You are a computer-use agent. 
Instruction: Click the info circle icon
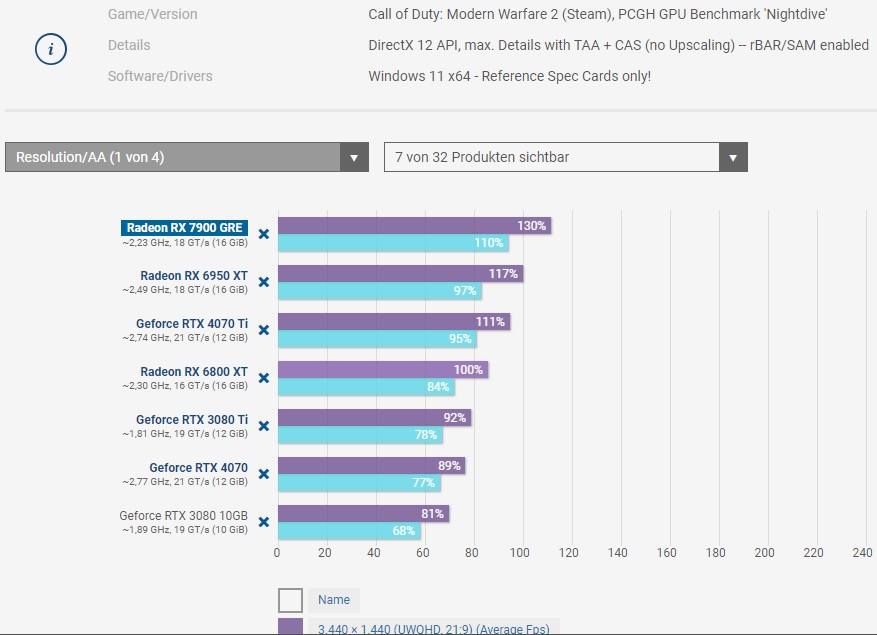[x=51, y=49]
